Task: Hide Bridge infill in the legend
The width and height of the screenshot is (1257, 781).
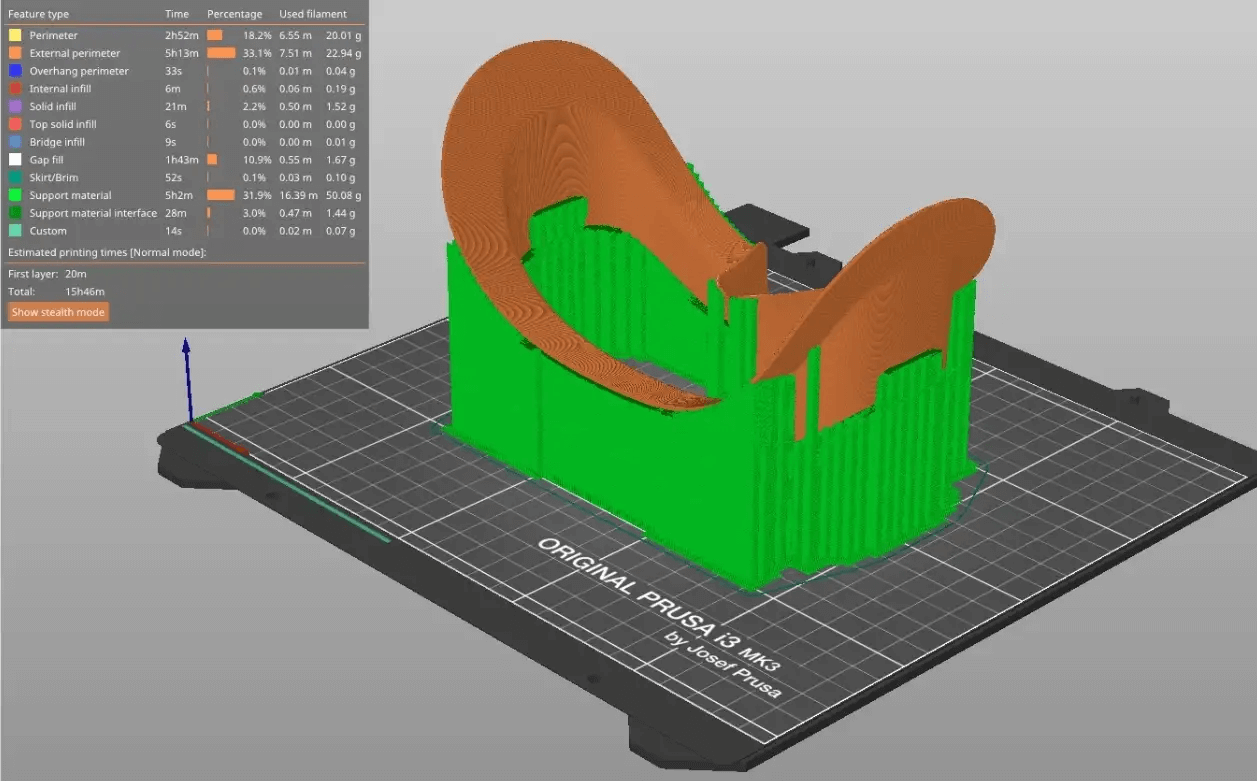Action: (x=56, y=142)
